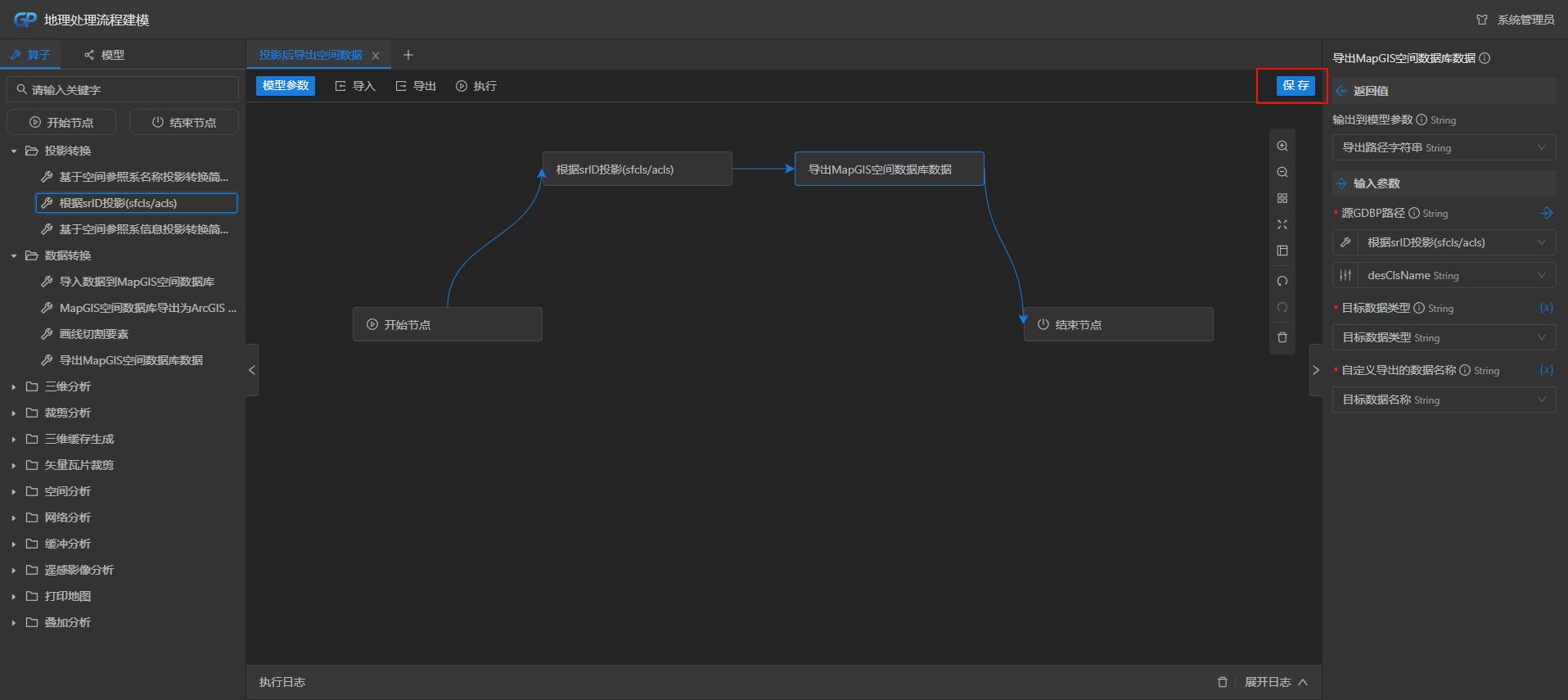
Task: Click the fit-to-screen icon in canvas toolbar
Action: (1282, 225)
